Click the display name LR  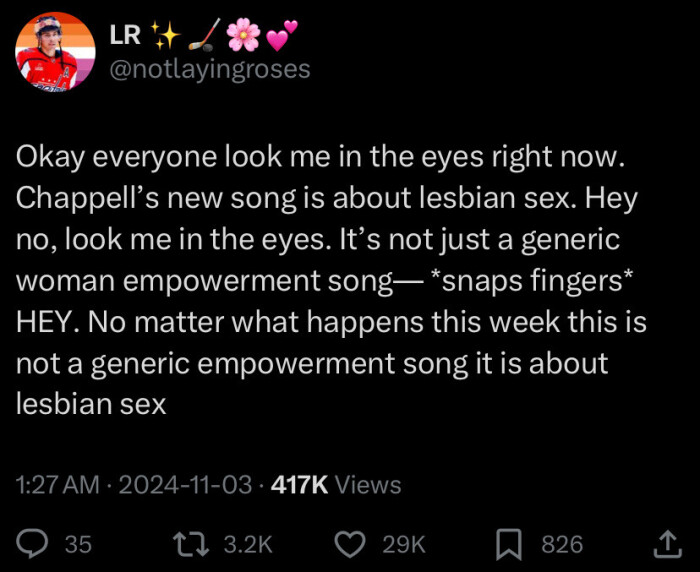tap(124, 36)
